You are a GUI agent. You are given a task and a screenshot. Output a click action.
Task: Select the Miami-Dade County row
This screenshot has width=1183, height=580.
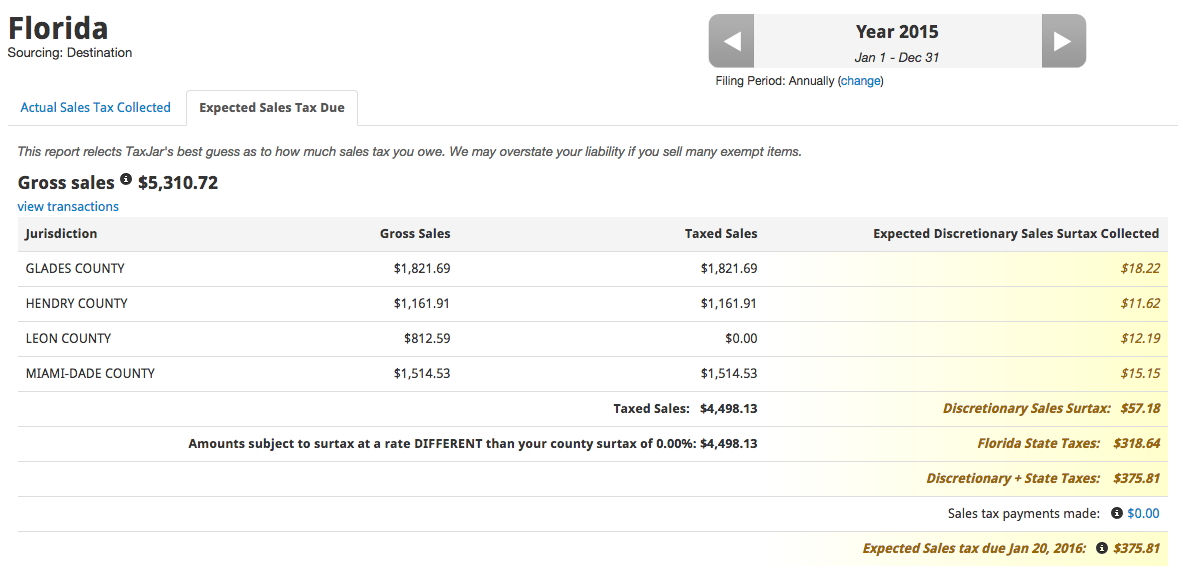(x=592, y=373)
